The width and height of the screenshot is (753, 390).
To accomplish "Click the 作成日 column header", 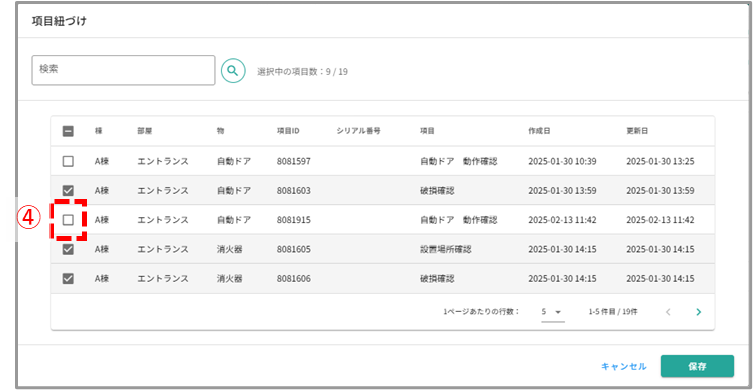I will tap(539, 131).
